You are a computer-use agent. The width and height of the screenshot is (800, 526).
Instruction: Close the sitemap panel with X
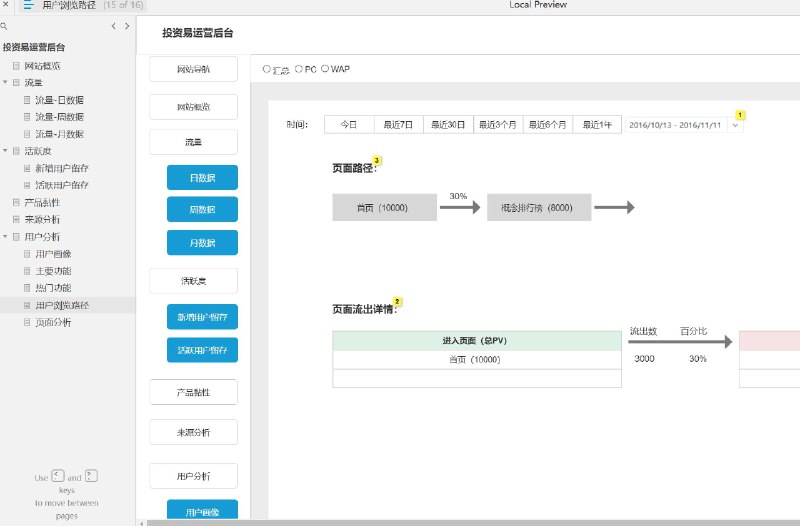coord(6,5)
